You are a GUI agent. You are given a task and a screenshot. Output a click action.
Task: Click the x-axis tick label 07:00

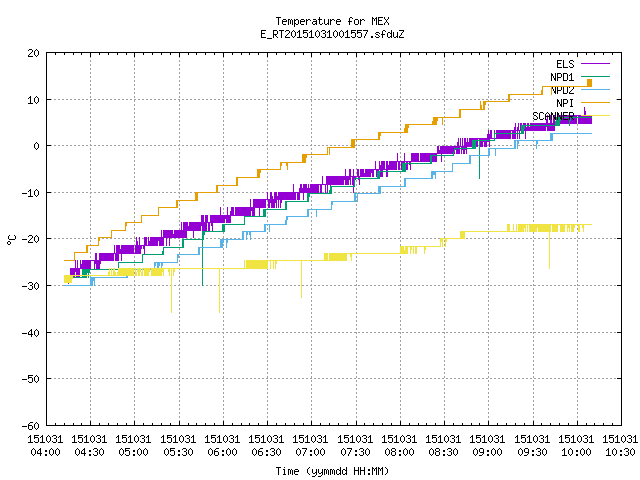click(310, 452)
